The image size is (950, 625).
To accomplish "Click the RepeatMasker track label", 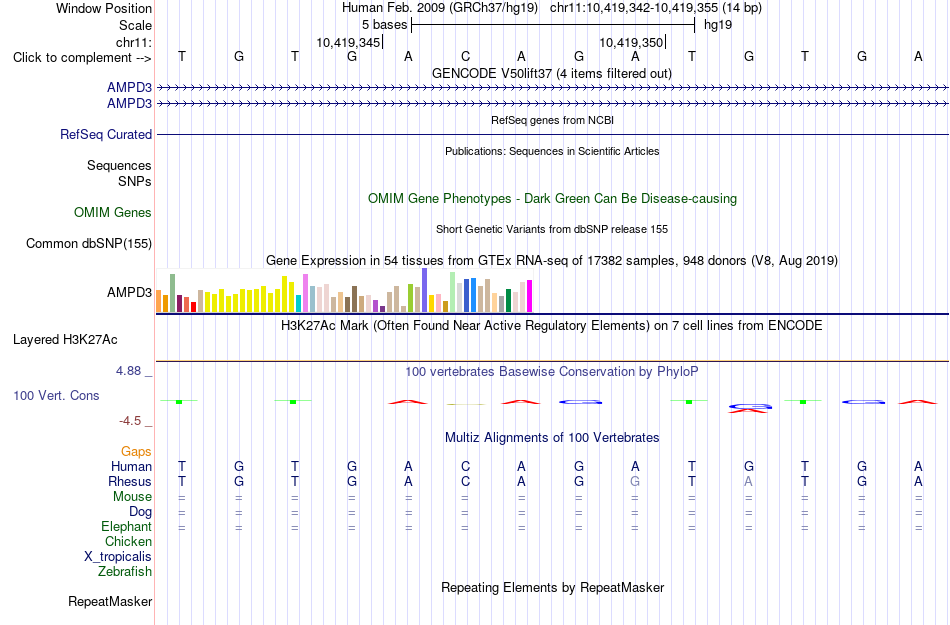I will coord(110,601).
